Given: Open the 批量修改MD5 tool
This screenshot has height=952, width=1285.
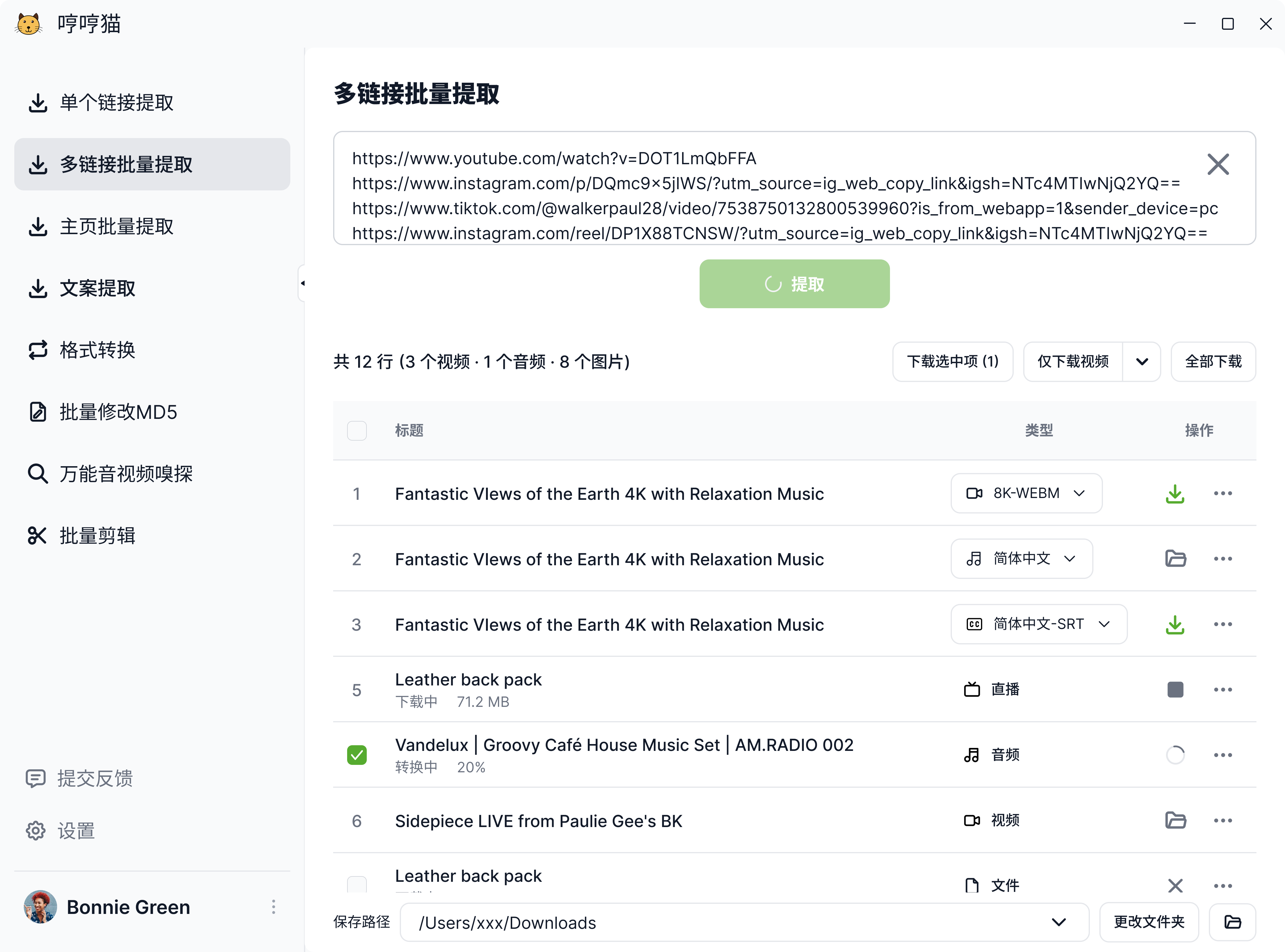Looking at the screenshot, I should (x=117, y=411).
